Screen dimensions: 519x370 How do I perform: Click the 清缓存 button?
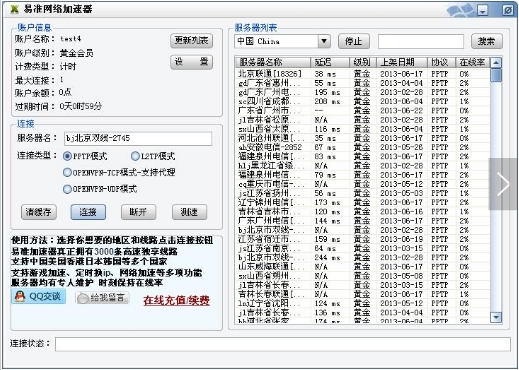pyautogui.click(x=39, y=212)
